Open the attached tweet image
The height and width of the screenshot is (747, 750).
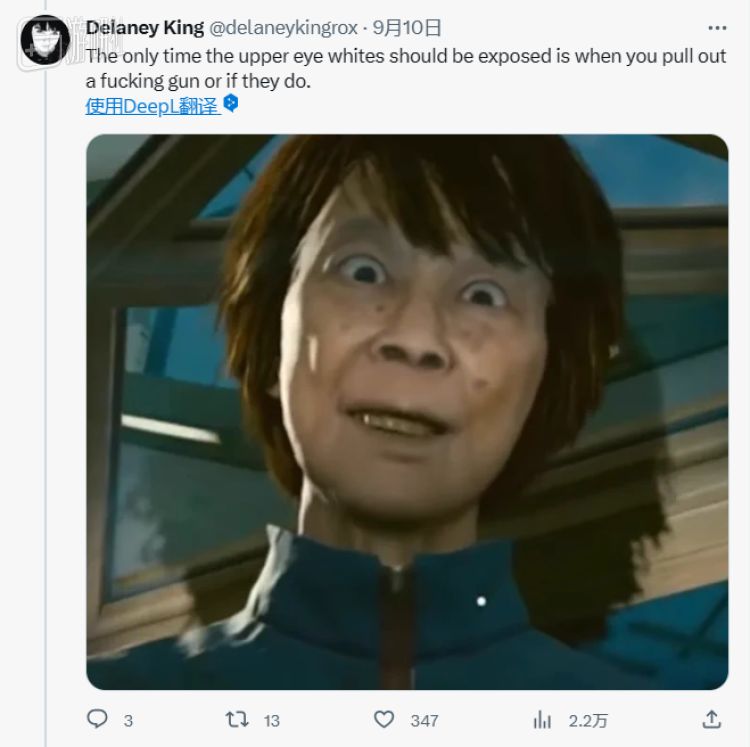407,411
